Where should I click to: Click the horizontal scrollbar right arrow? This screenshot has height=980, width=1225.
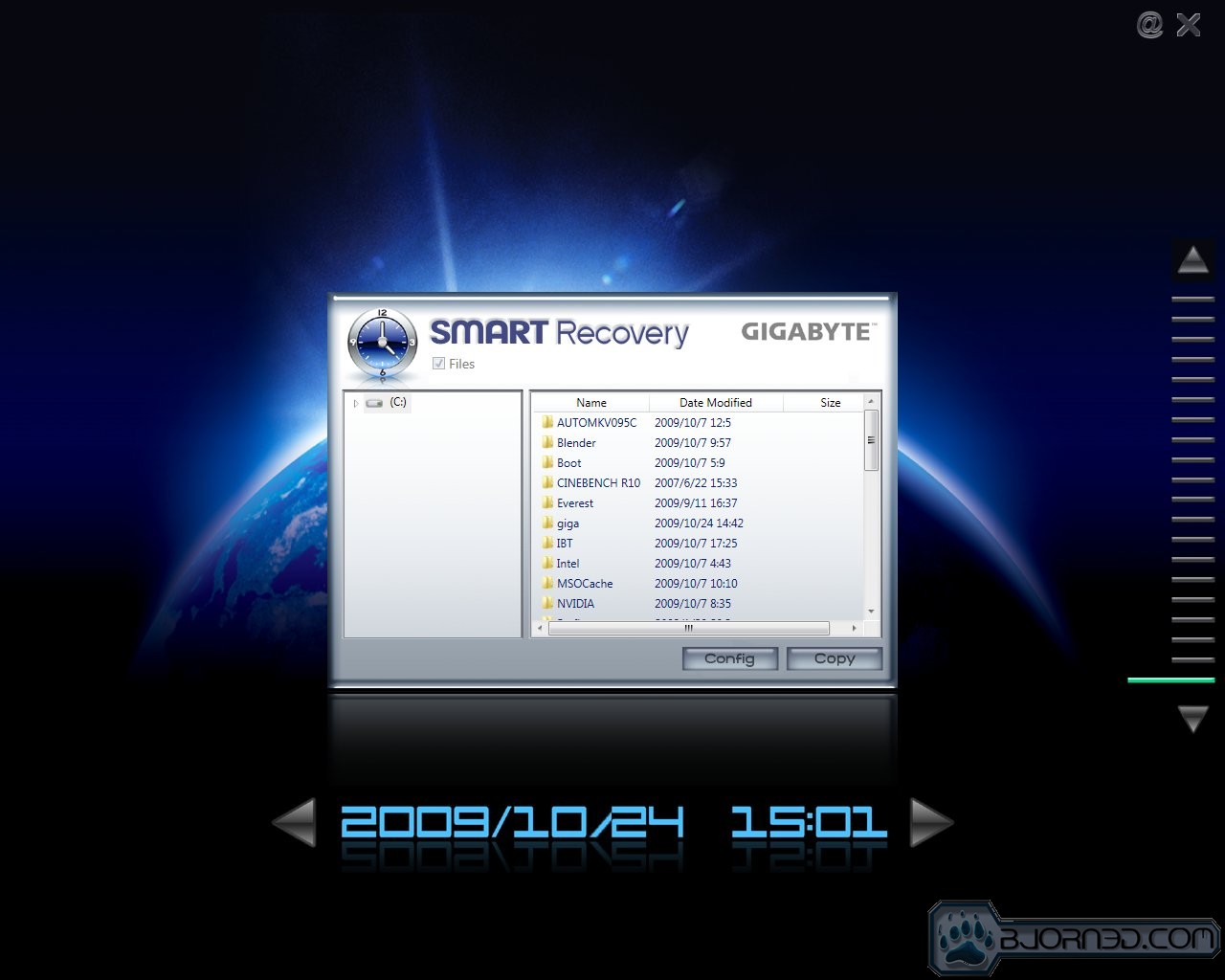(854, 628)
